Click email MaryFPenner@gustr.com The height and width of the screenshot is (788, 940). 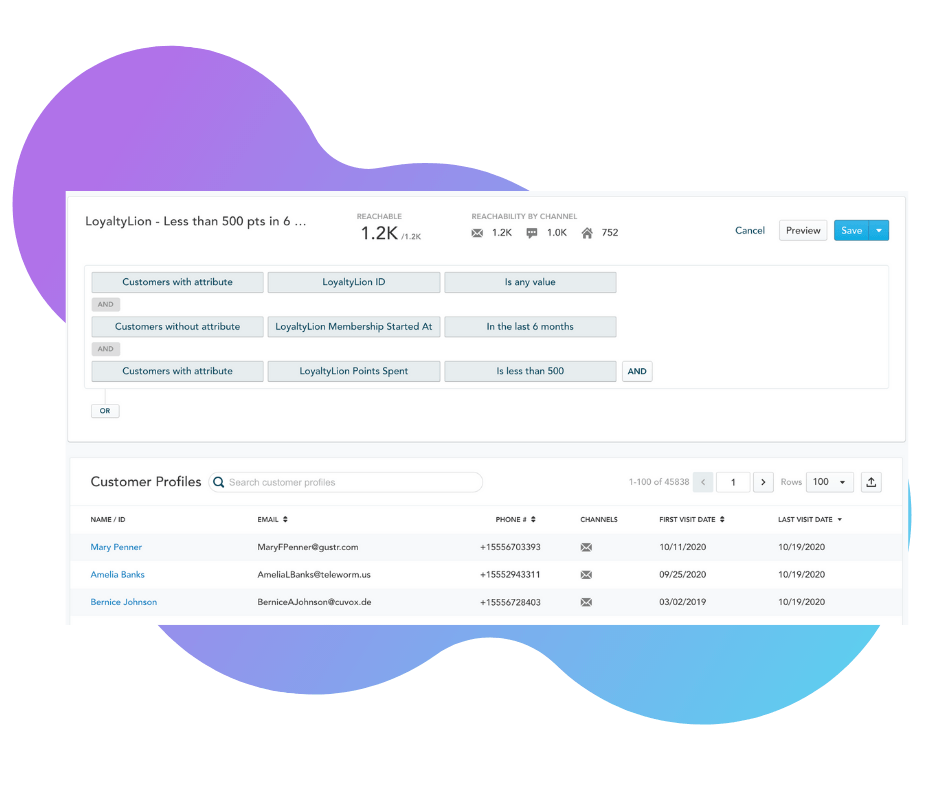[308, 547]
